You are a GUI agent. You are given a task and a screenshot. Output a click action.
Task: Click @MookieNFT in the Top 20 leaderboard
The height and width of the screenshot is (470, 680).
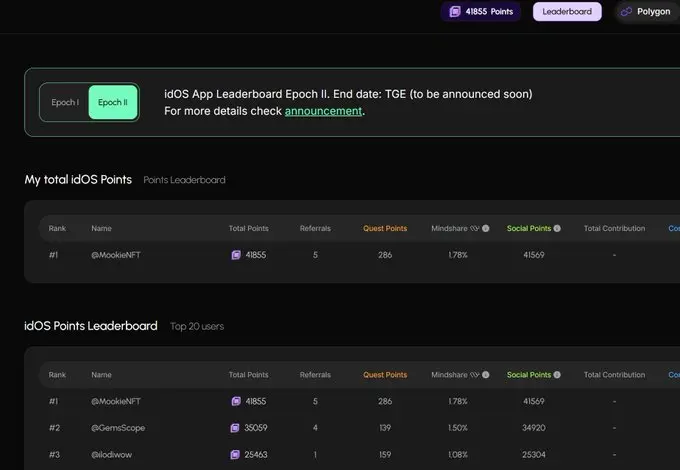116,401
